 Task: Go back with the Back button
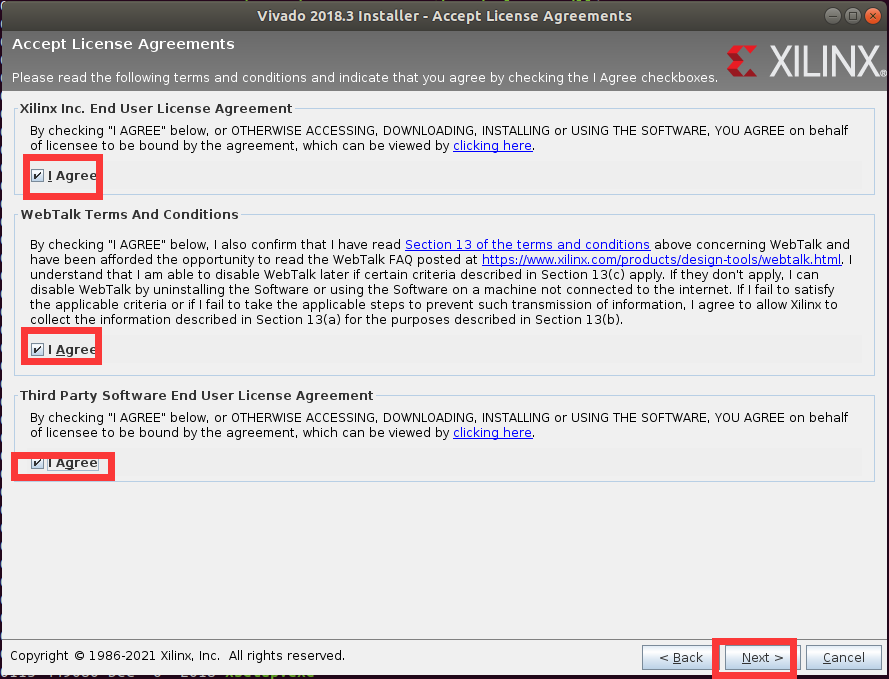(x=680, y=657)
